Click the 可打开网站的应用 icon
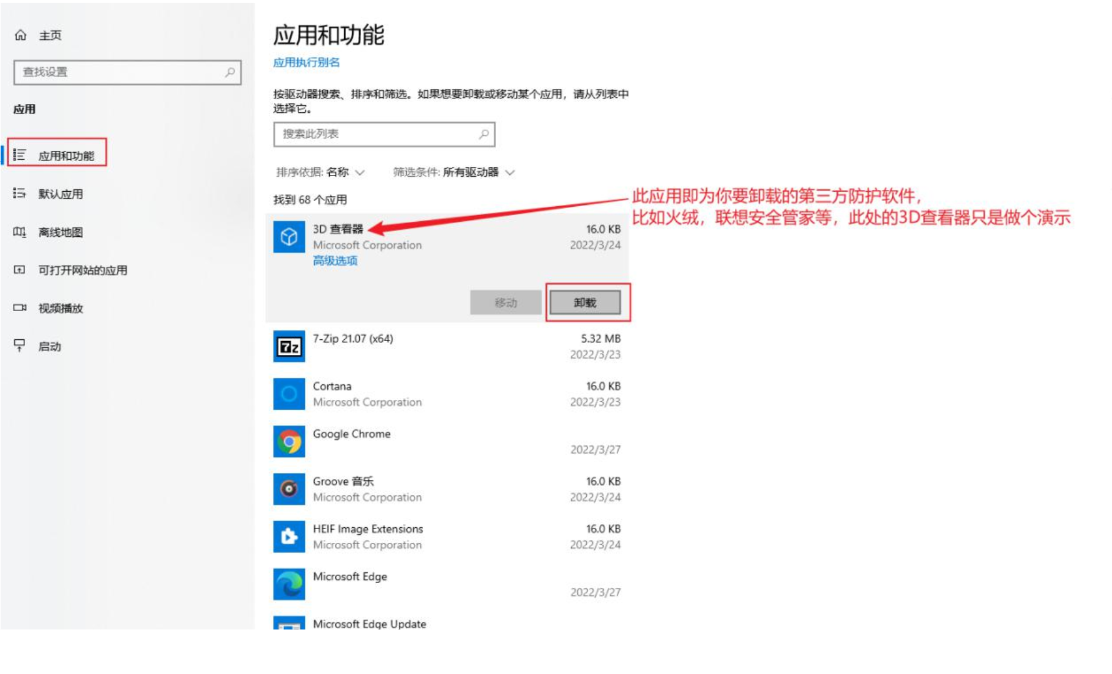 click(x=20, y=270)
